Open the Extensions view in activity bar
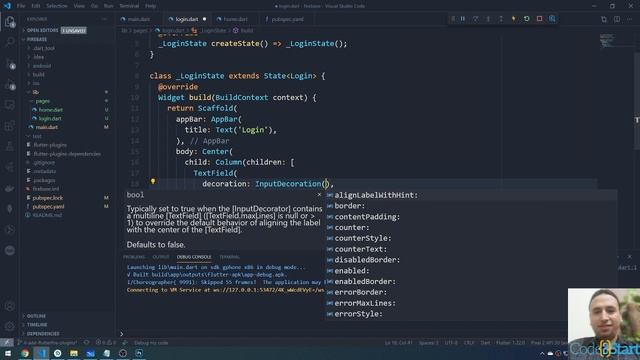Image resolution: width=640 pixels, height=360 pixels. 10,126
